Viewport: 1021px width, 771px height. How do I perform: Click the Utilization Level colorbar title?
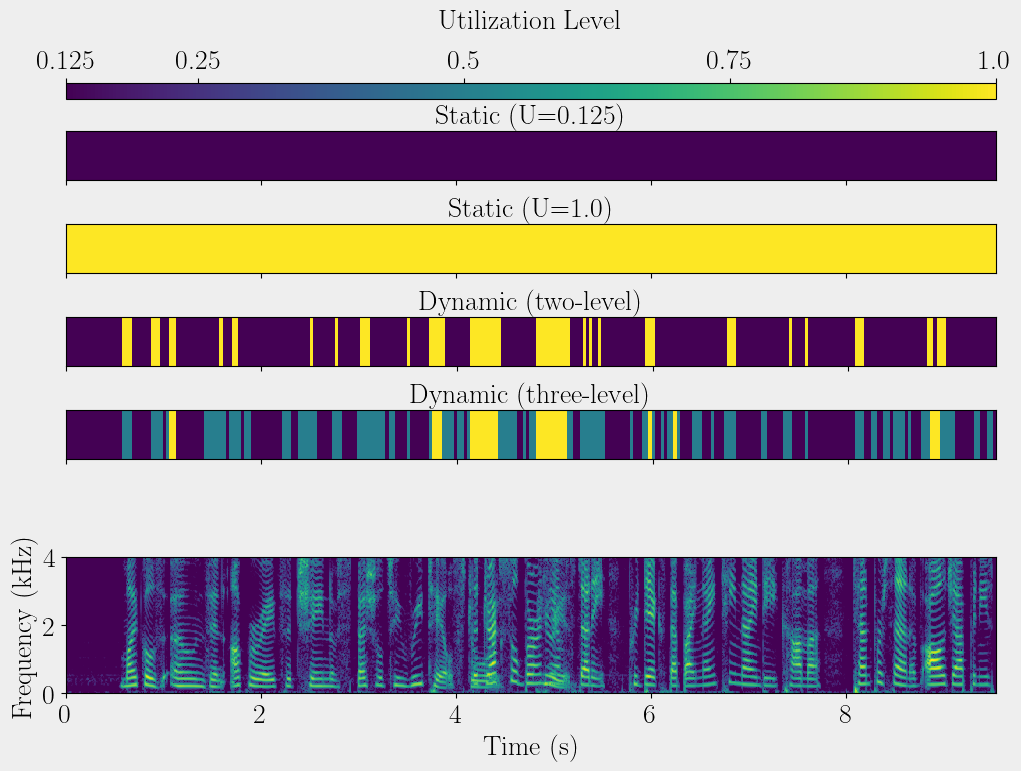click(x=529, y=20)
